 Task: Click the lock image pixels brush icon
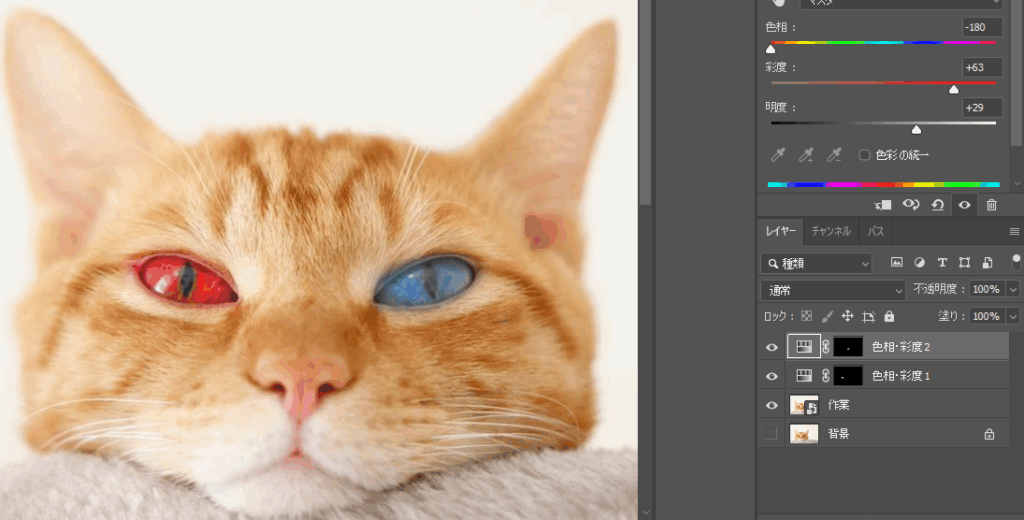coord(827,316)
